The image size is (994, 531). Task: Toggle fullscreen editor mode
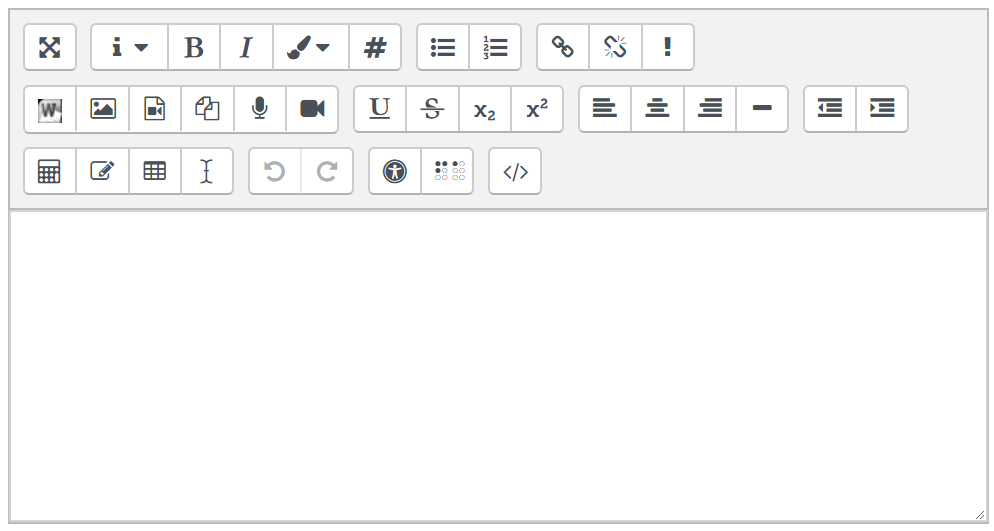click(50, 47)
